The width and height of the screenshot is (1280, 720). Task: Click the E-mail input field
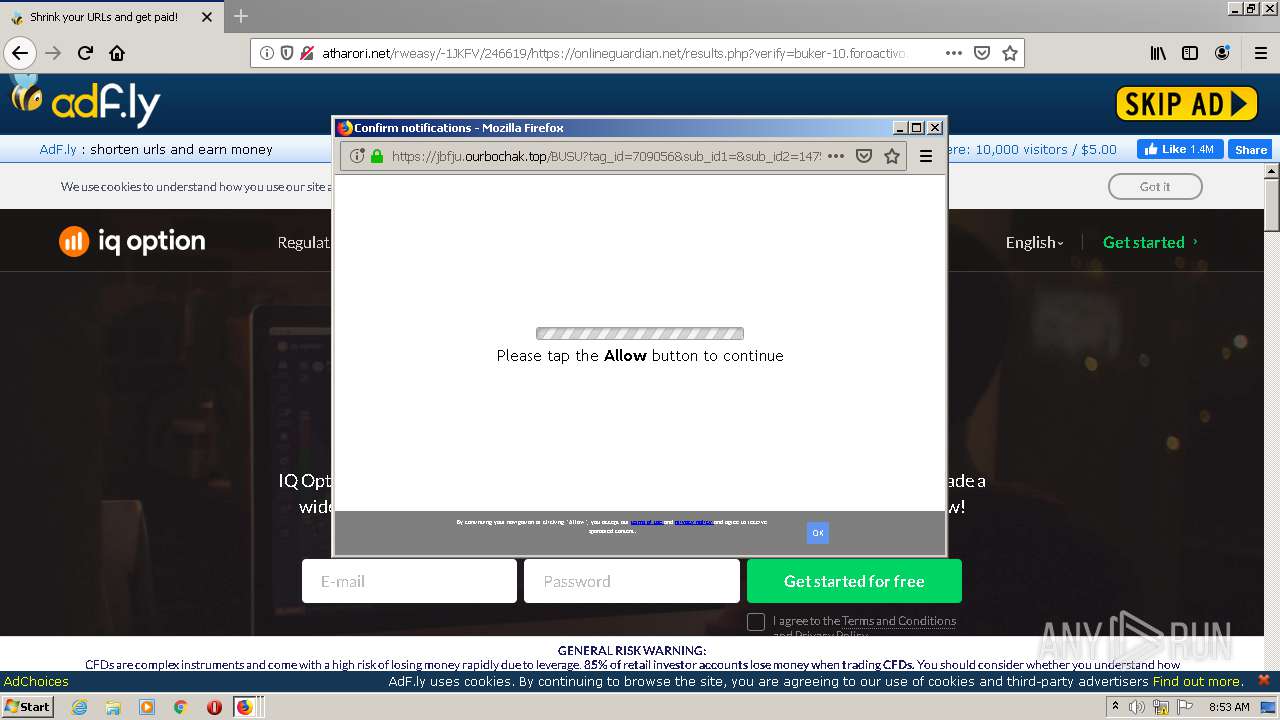coord(409,581)
